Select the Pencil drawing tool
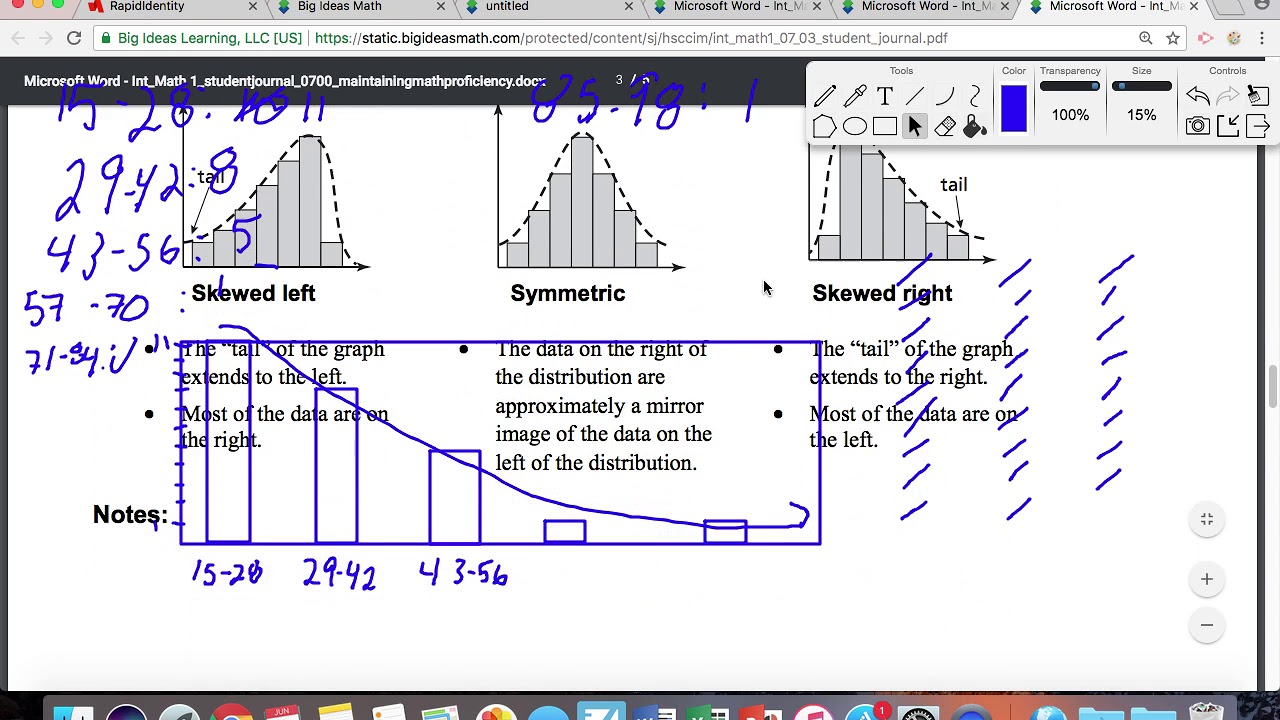Image resolution: width=1280 pixels, height=720 pixels. pos(825,97)
